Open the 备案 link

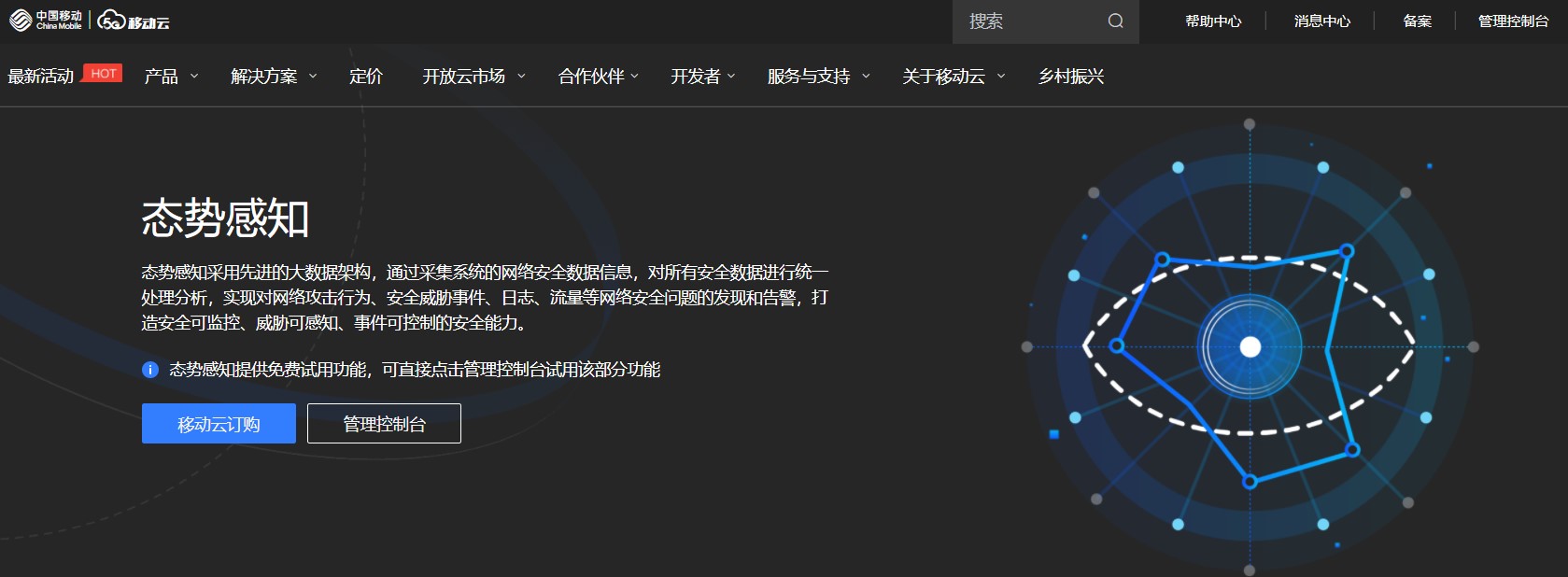point(1417,21)
